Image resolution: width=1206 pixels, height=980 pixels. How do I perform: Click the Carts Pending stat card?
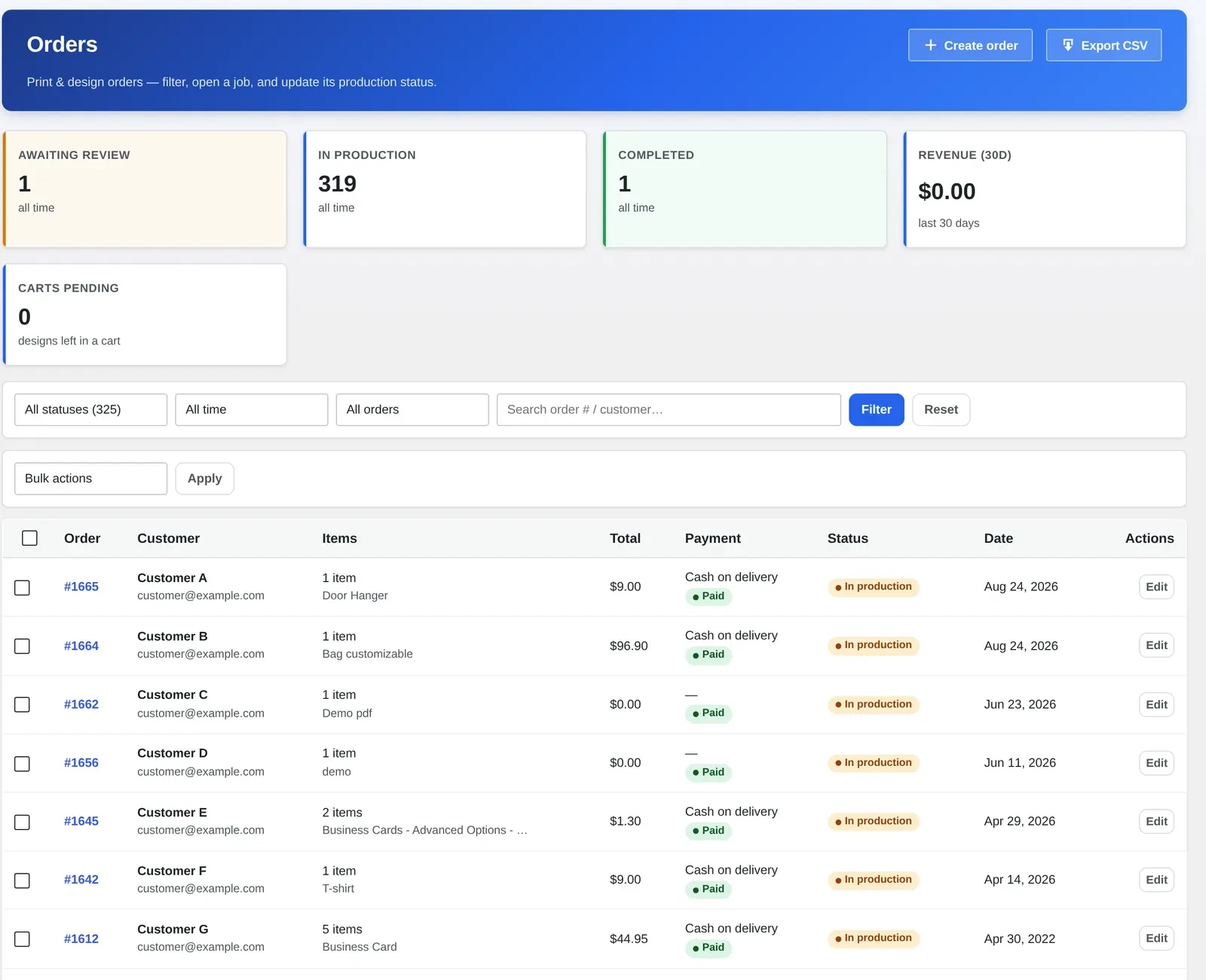[x=145, y=314]
